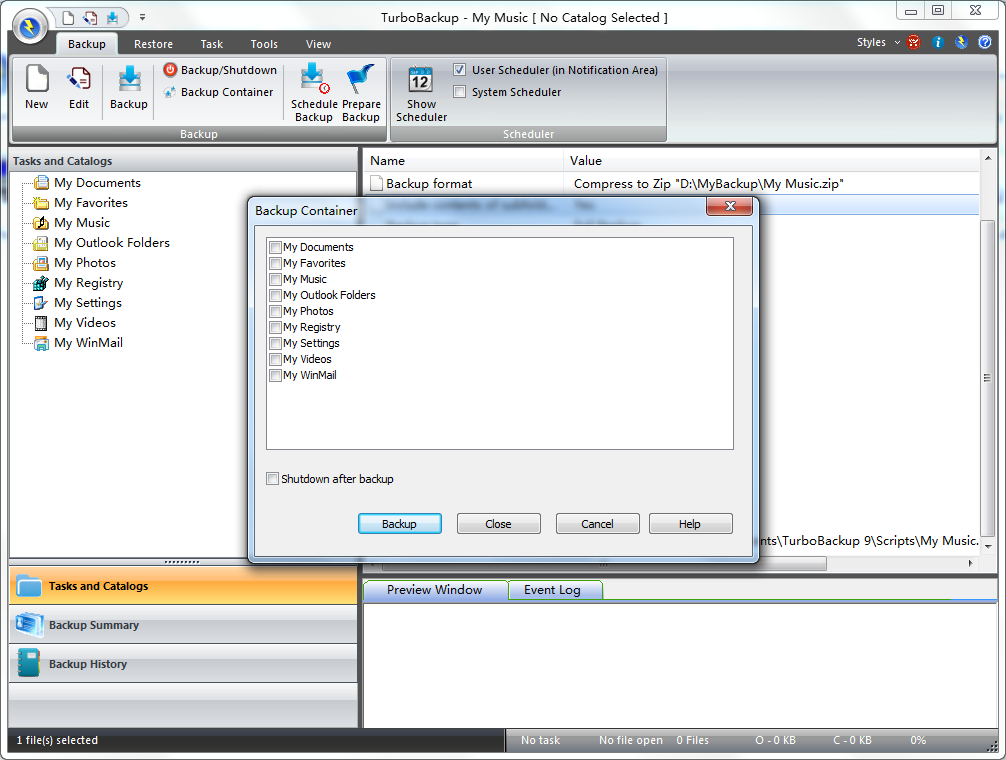Click the horizontal scrollbar right arrow
The width and height of the screenshot is (1006, 760).
pos(970,563)
